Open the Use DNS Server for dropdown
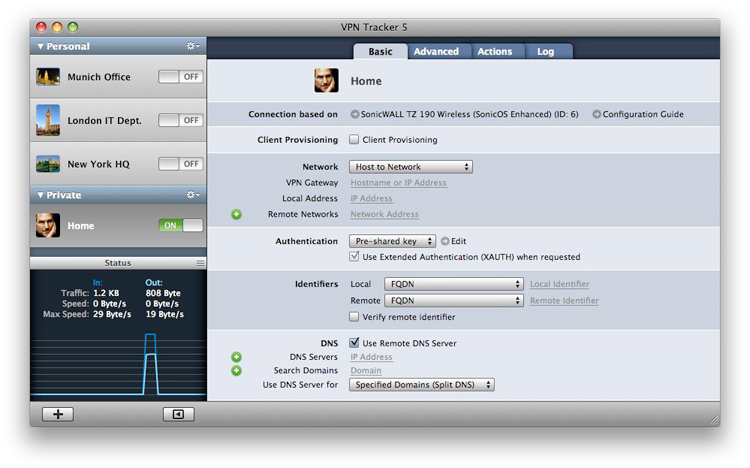Screen dimensions: 750x468 click(x=422, y=385)
